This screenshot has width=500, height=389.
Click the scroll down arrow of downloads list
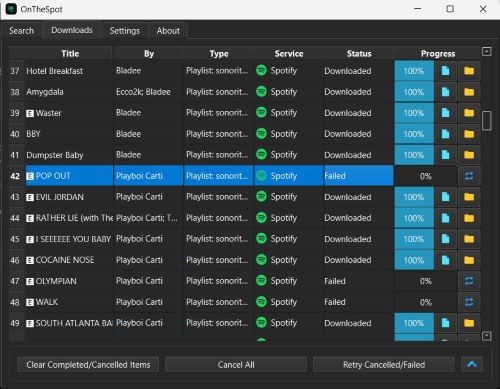[x=486, y=336]
